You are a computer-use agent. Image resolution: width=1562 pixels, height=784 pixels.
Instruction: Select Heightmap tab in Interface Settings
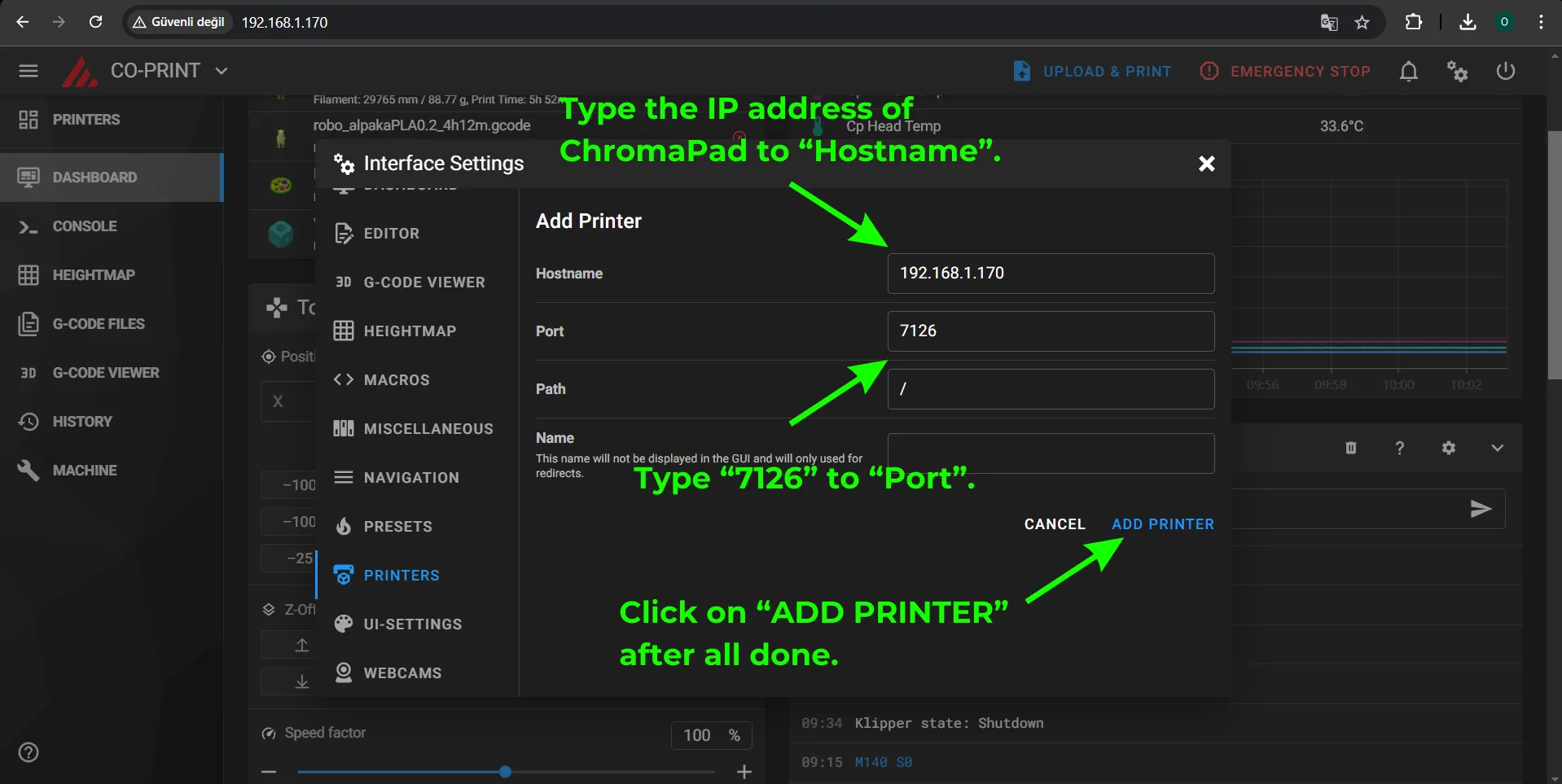(x=417, y=331)
